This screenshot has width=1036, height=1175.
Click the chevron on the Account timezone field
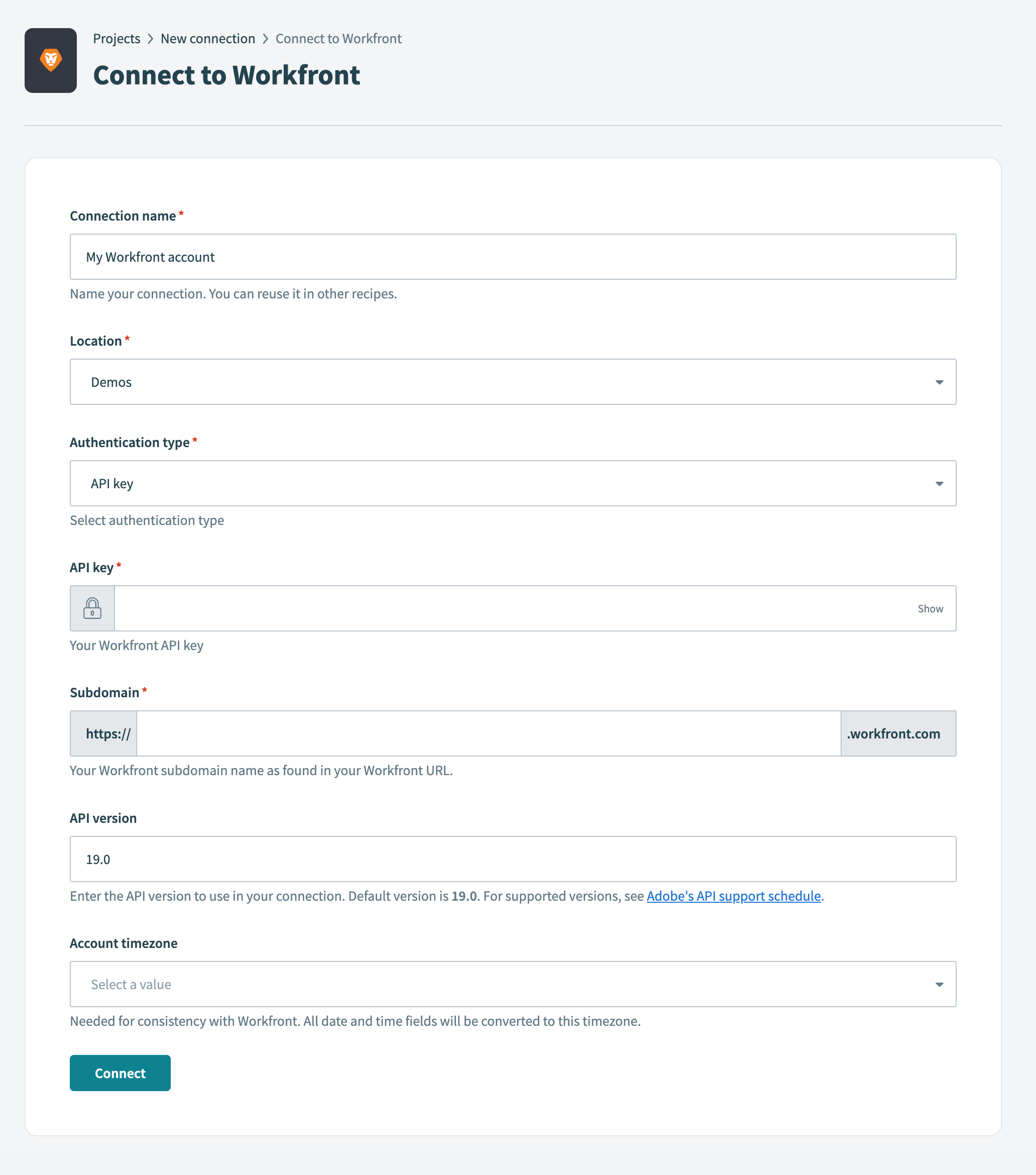pos(940,984)
